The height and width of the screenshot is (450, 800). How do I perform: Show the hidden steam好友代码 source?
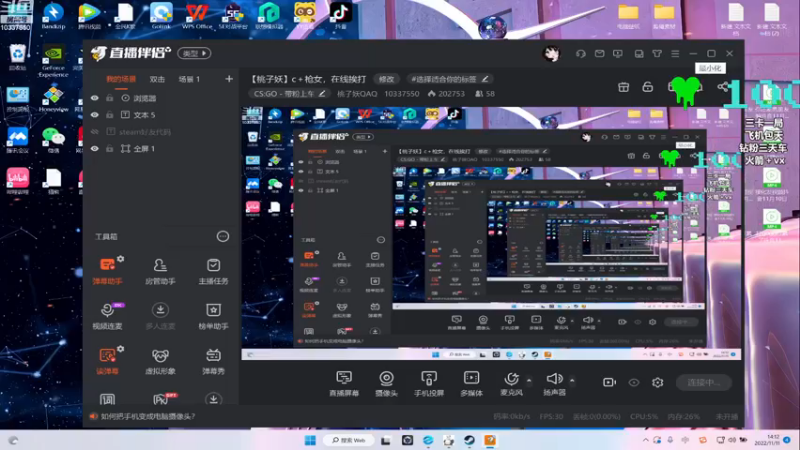coord(95,132)
